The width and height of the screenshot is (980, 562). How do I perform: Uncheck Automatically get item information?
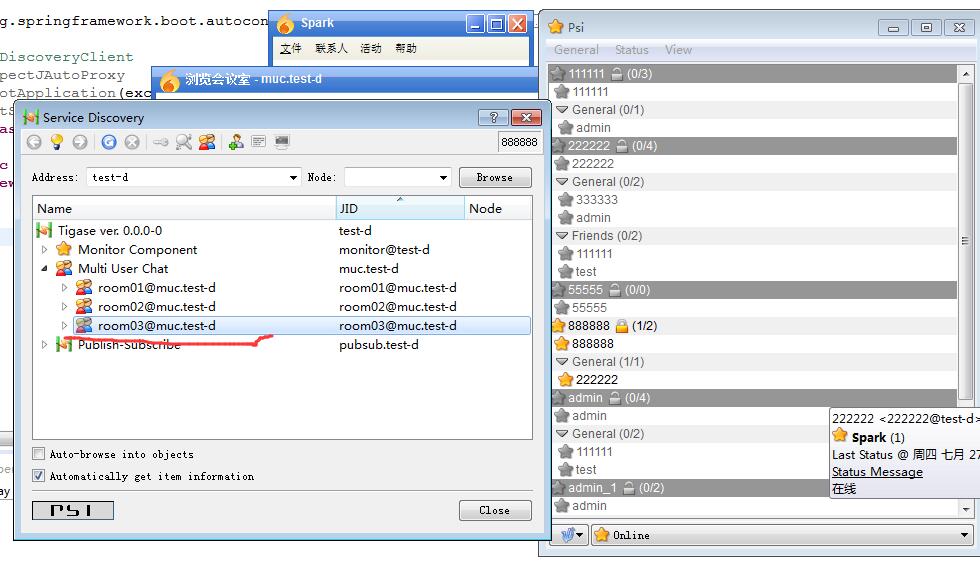pyautogui.click(x=39, y=476)
